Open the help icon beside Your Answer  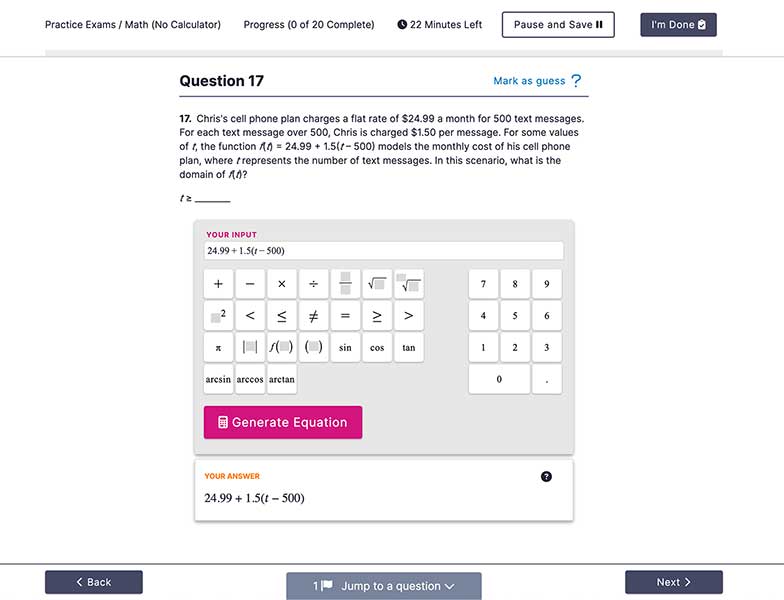tap(546, 476)
